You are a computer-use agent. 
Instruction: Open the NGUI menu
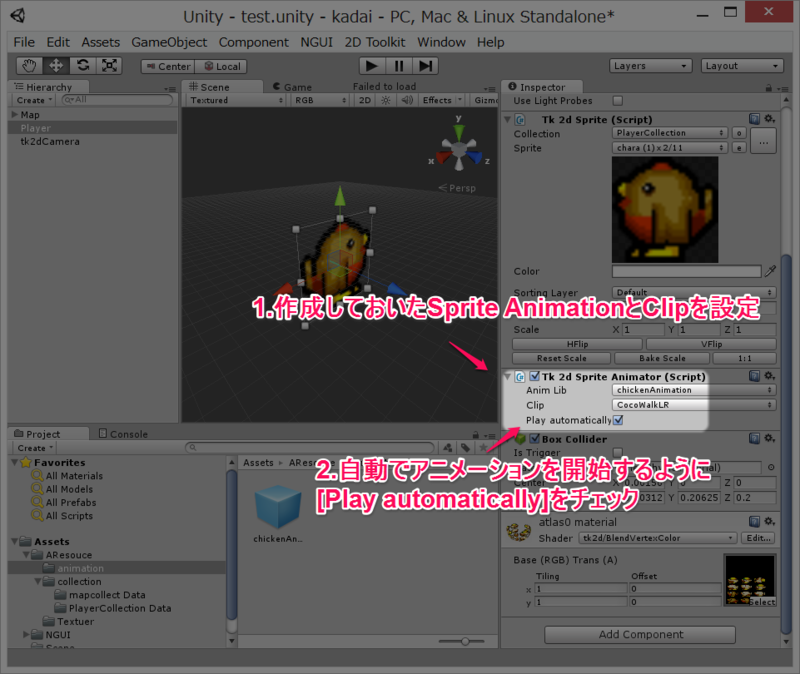pyautogui.click(x=316, y=42)
